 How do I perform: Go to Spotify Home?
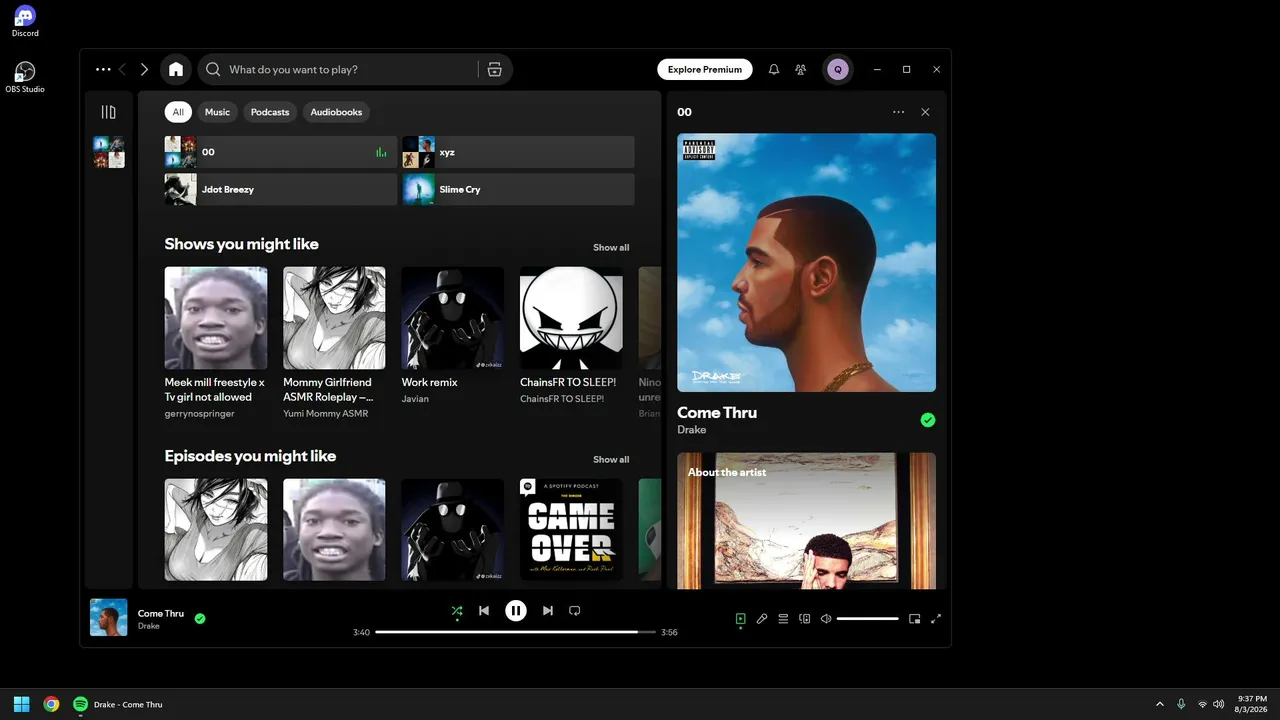[x=176, y=69]
